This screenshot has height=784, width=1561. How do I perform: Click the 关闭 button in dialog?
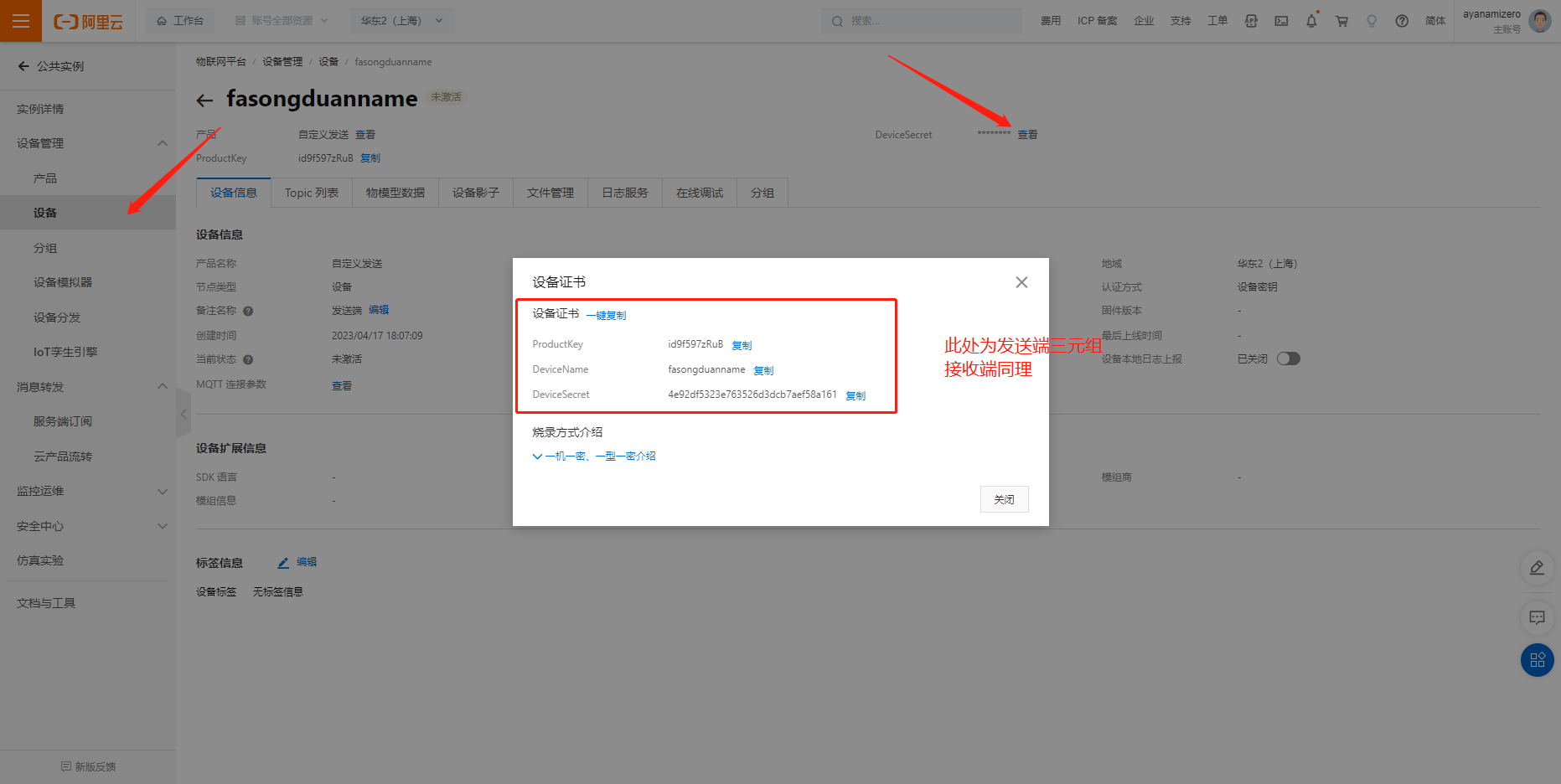point(1004,499)
